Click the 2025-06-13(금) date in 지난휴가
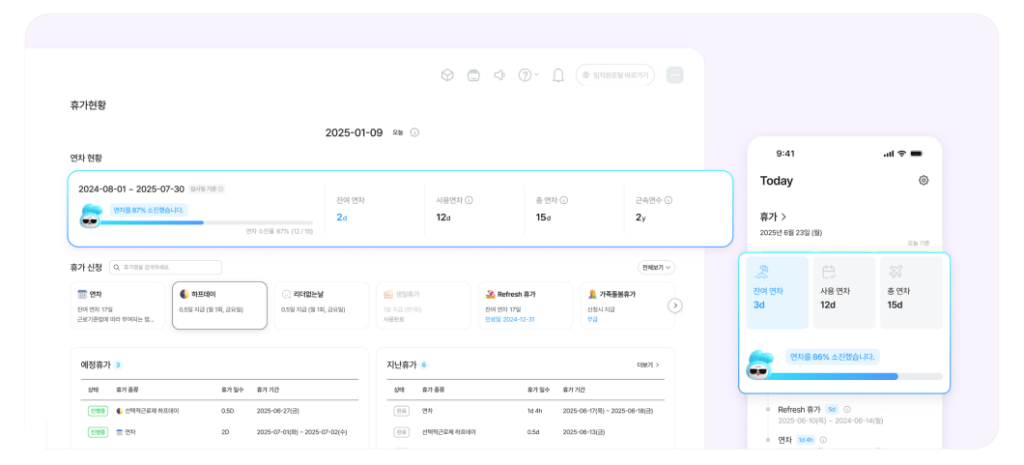The width and height of the screenshot is (1024, 465). coord(584,432)
